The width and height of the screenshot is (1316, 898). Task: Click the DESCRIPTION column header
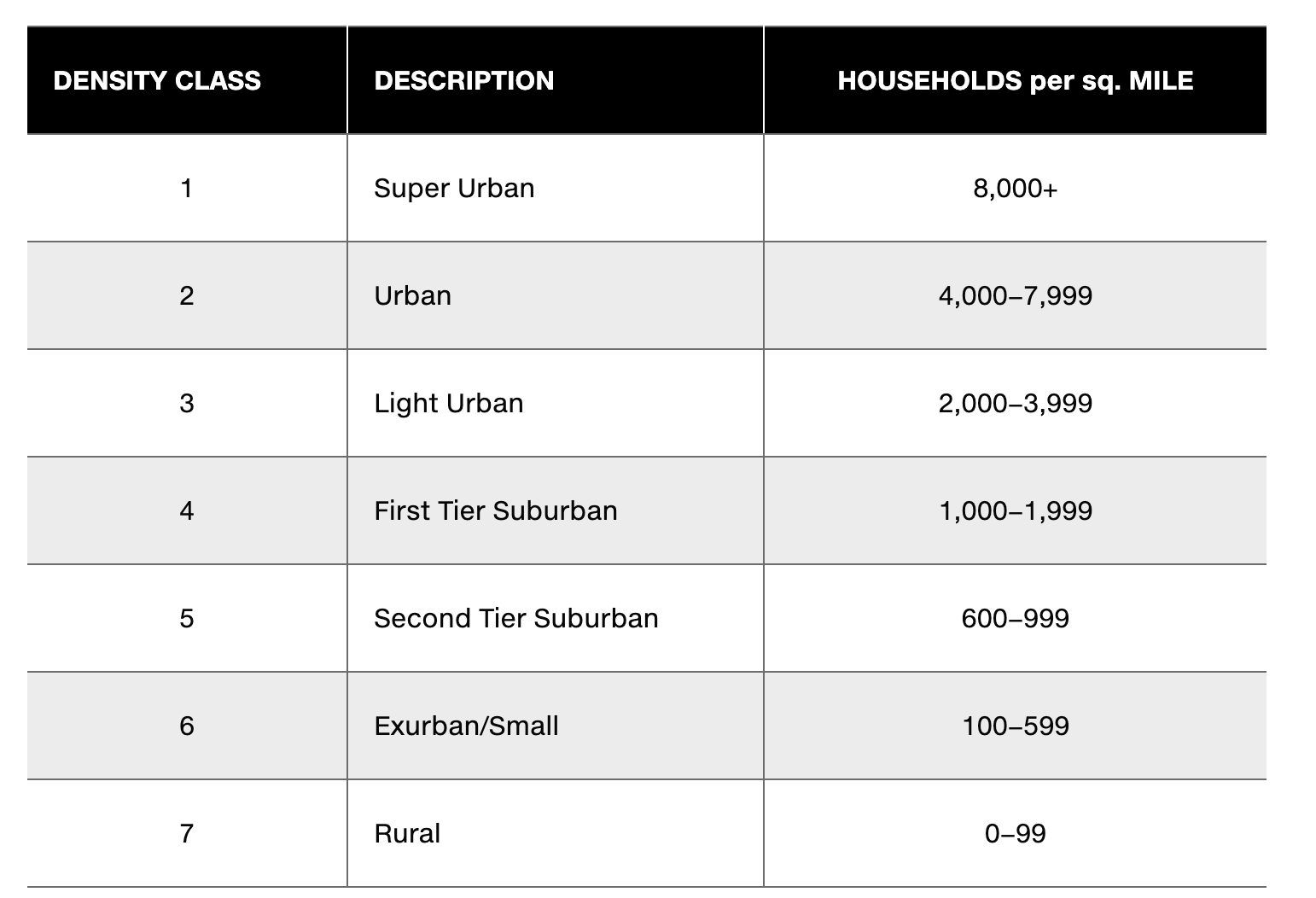click(464, 80)
